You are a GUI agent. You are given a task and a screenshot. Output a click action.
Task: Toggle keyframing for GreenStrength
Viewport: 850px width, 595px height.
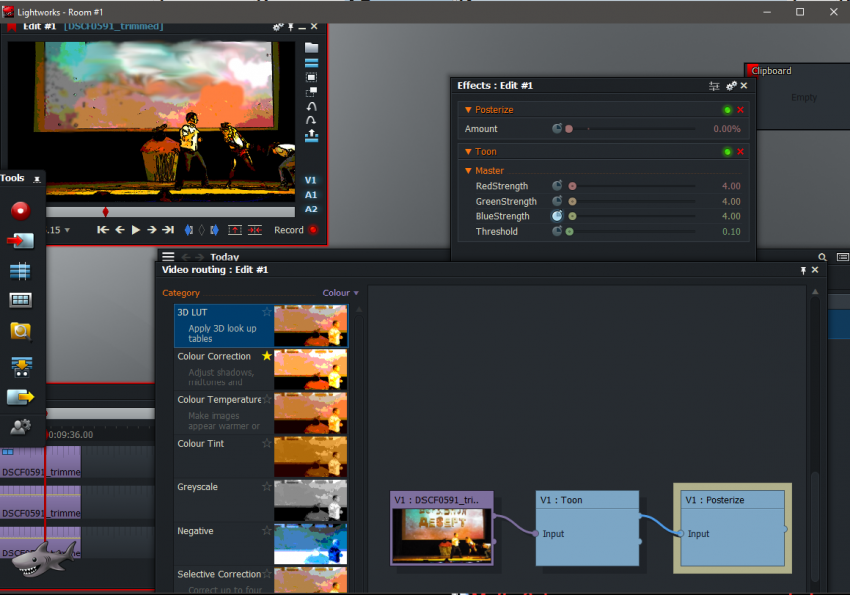[557, 201]
